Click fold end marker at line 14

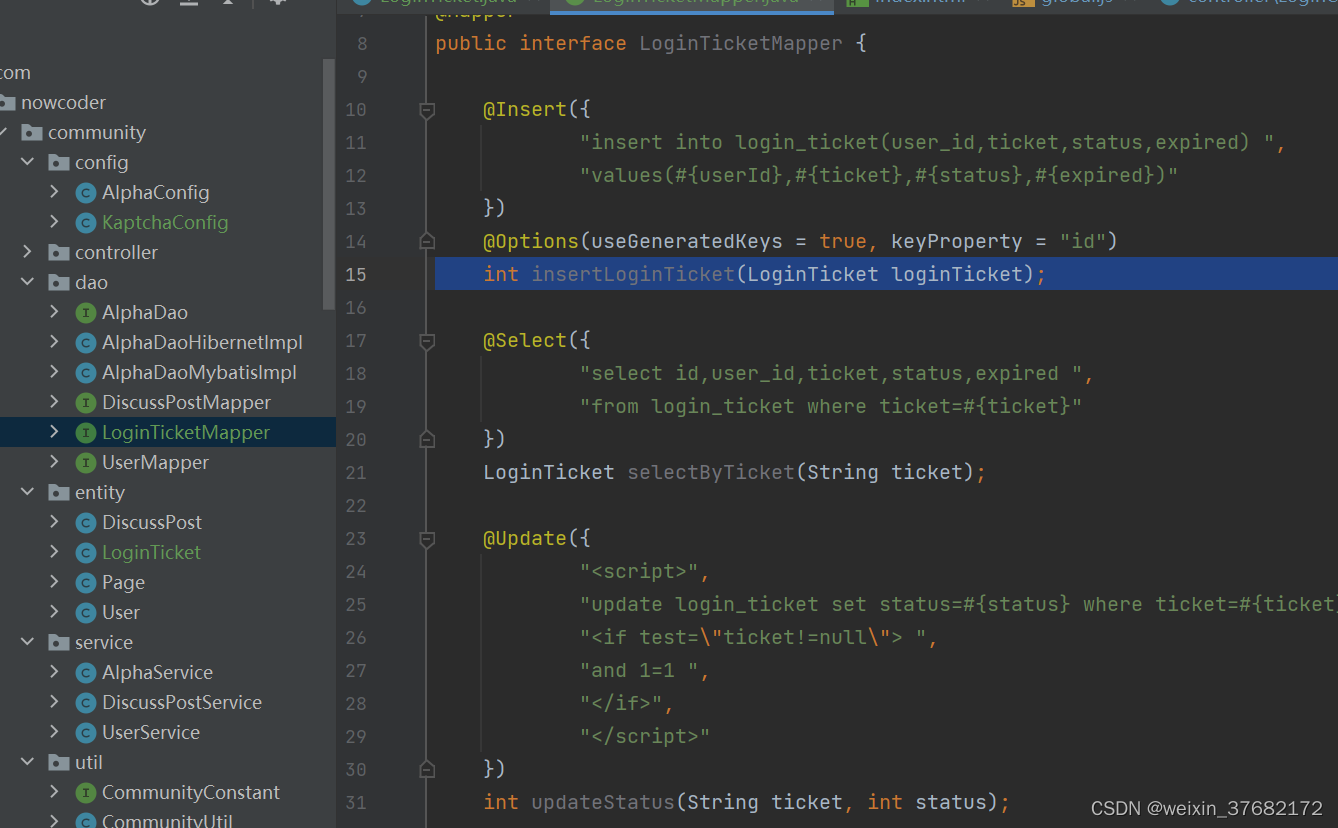427,241
